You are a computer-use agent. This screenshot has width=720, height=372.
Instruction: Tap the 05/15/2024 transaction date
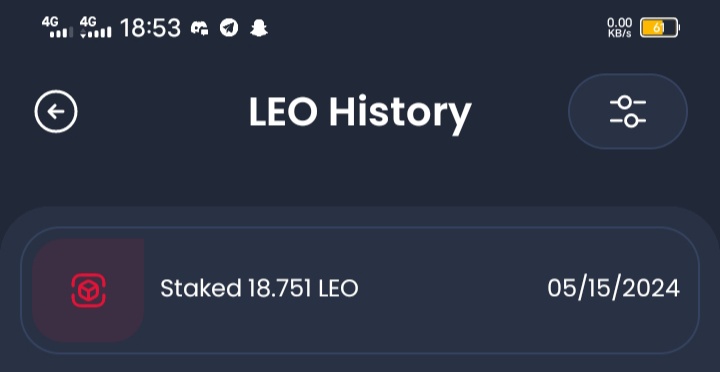[613, 289]
